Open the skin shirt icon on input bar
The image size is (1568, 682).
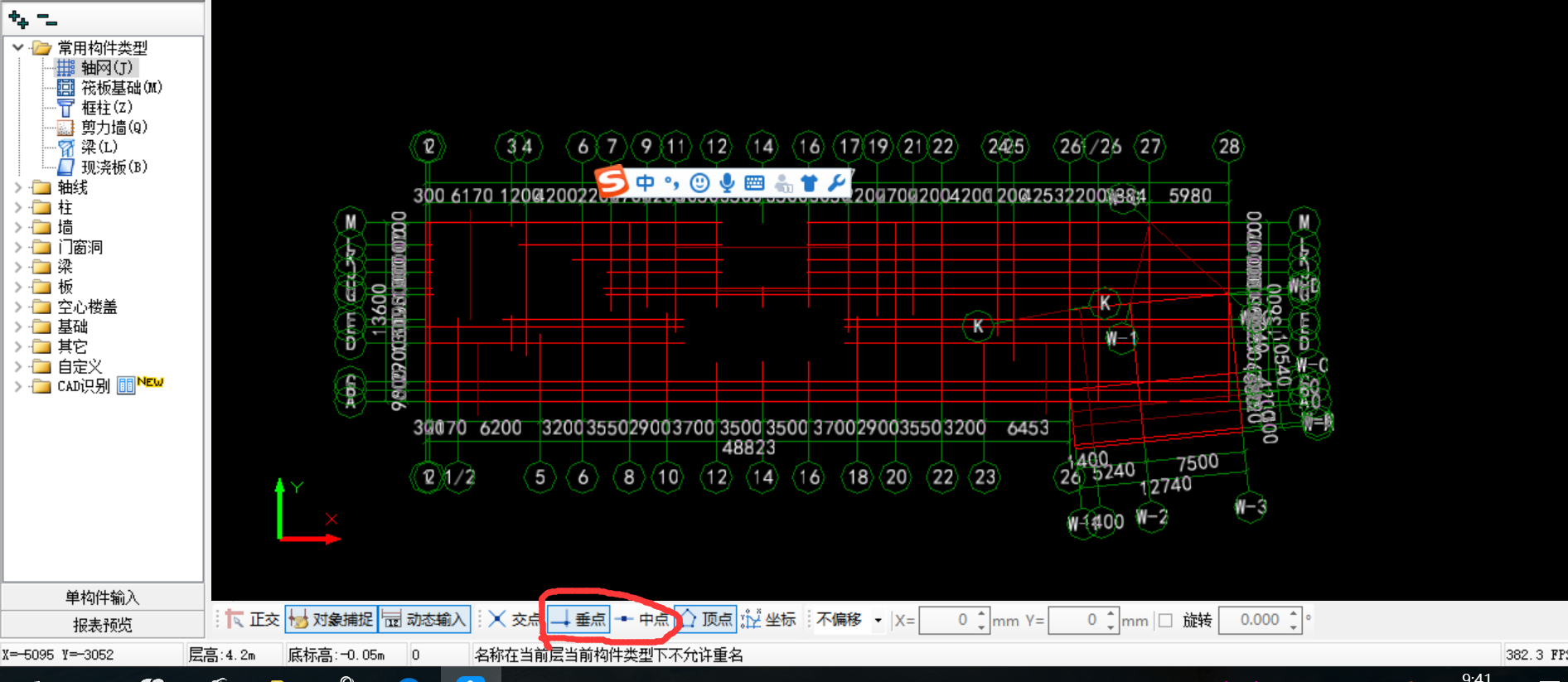[809, 183]
